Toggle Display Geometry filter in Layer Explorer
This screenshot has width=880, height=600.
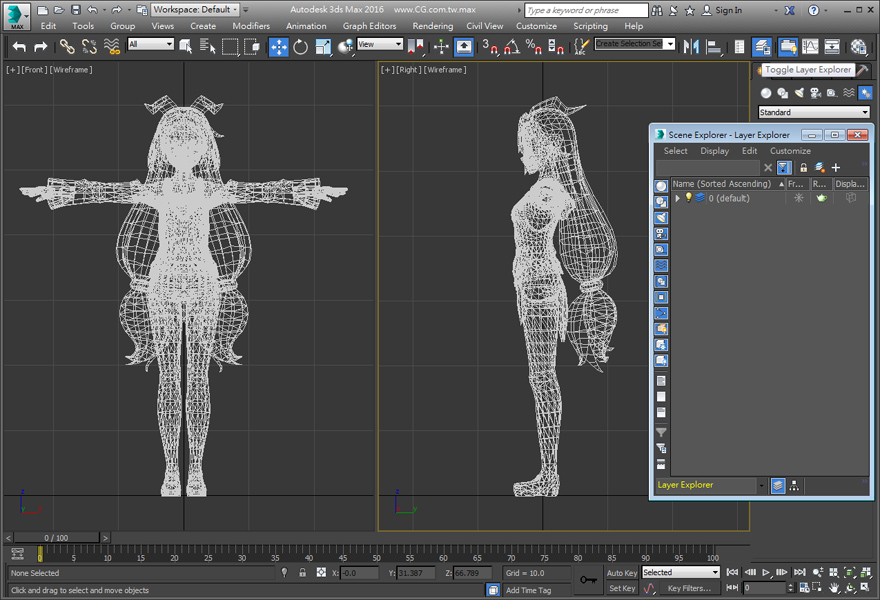pos(661,186)
